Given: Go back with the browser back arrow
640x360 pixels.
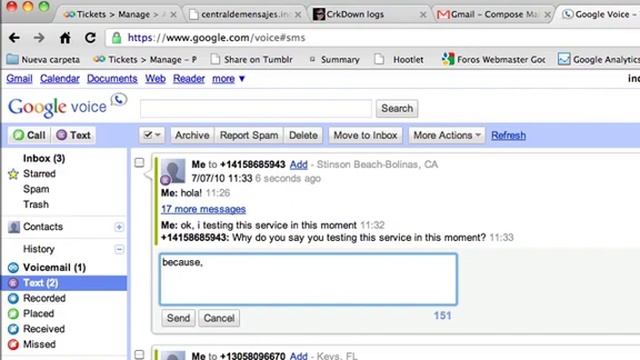Looking at the screenshot, I should (x=14, y=38).
